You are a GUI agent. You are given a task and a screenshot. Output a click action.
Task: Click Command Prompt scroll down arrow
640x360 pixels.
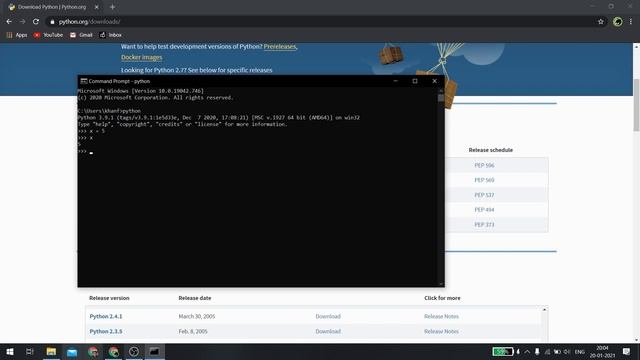[441, 284]
